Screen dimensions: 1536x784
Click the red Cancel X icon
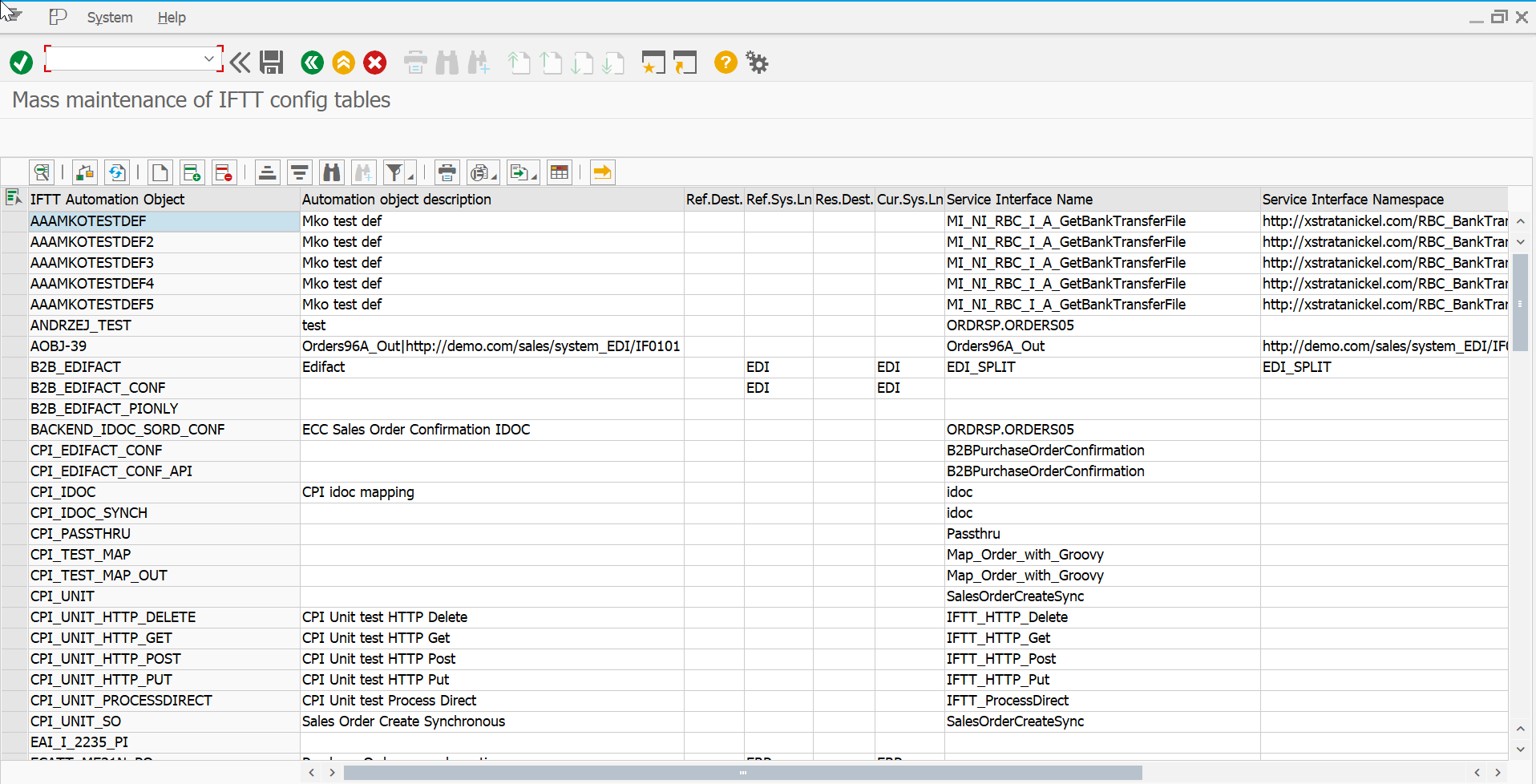click(374, 63)
